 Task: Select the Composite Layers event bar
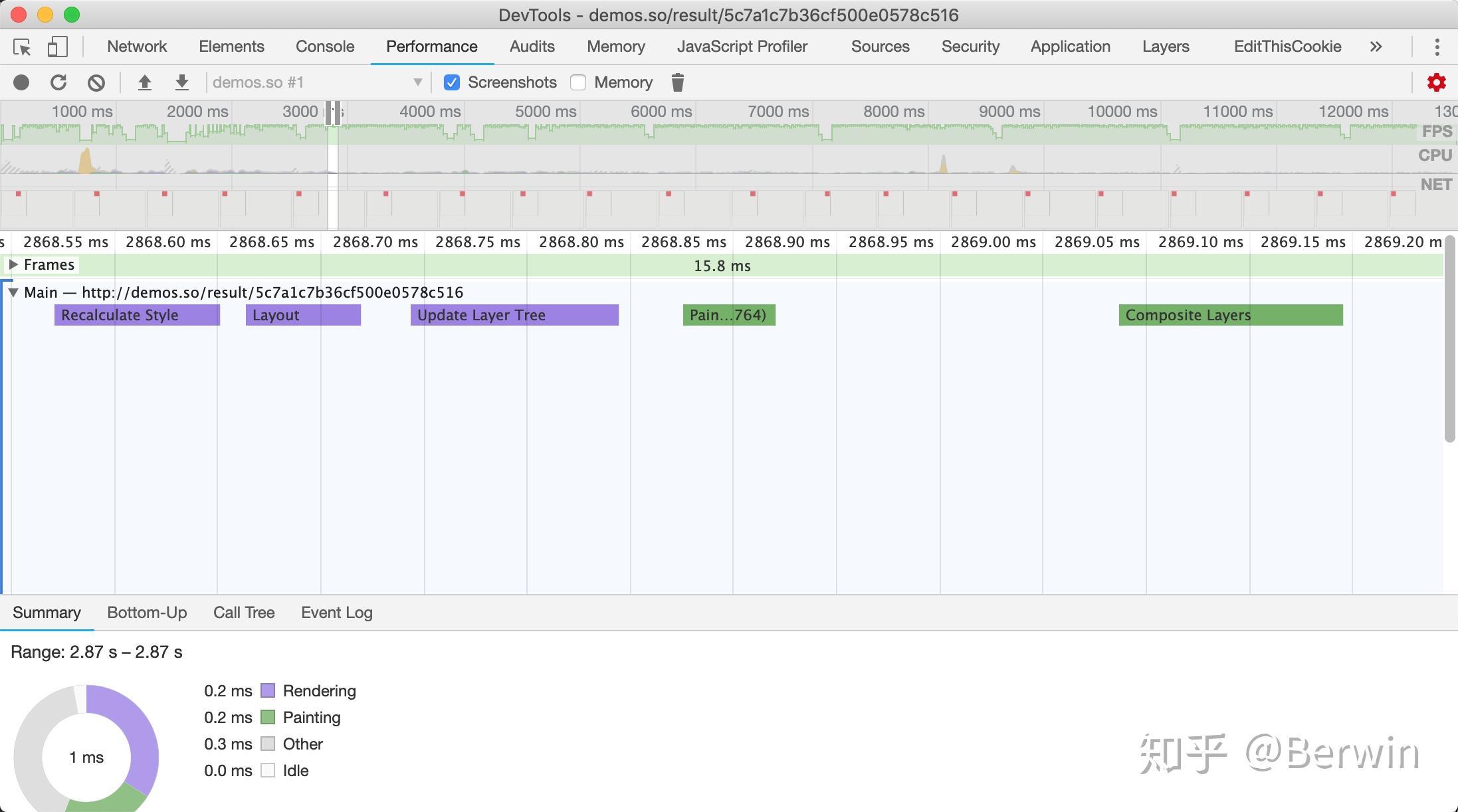coord(1230,315)
